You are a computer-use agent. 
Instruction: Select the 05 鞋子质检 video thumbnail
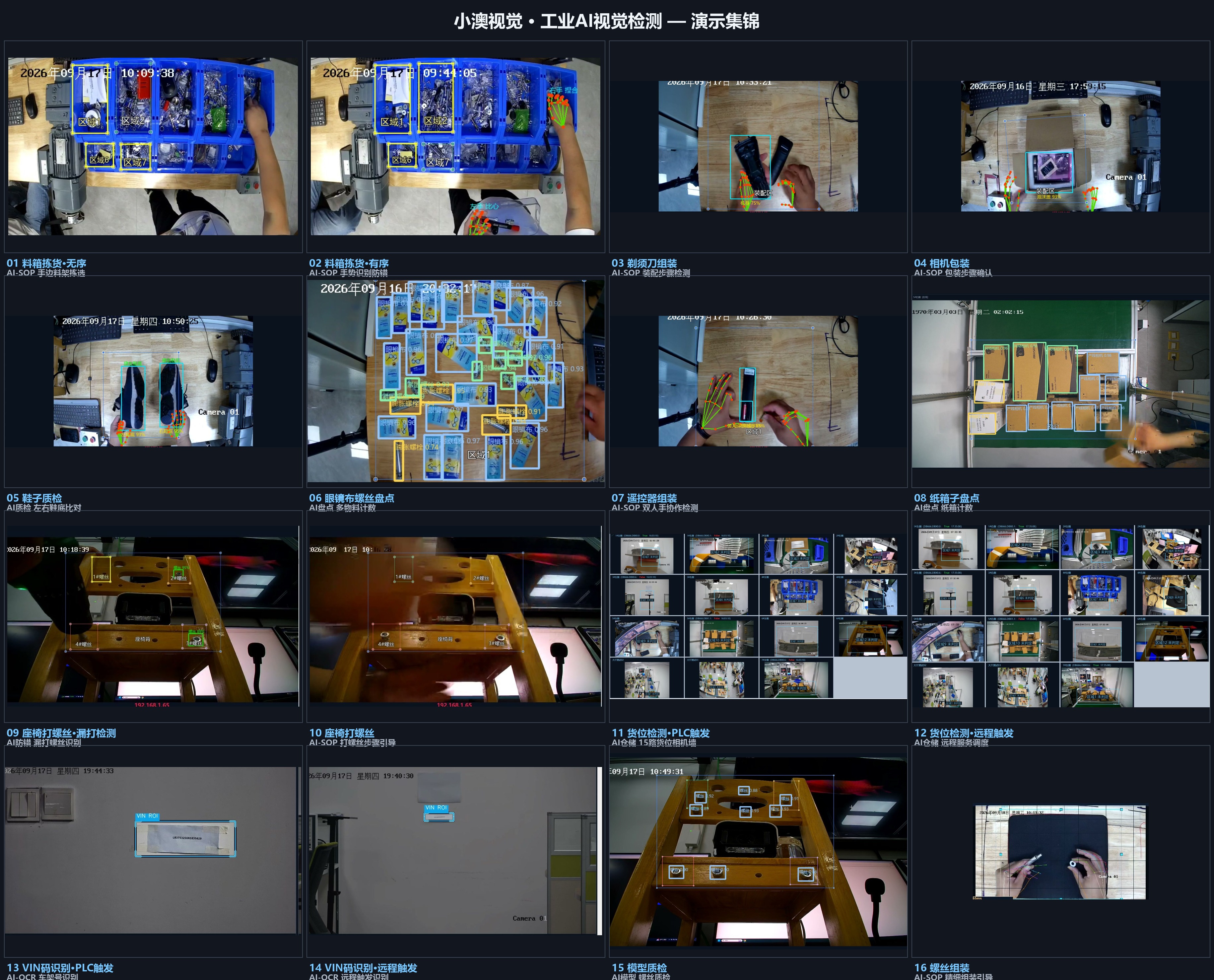pos(153,382)
